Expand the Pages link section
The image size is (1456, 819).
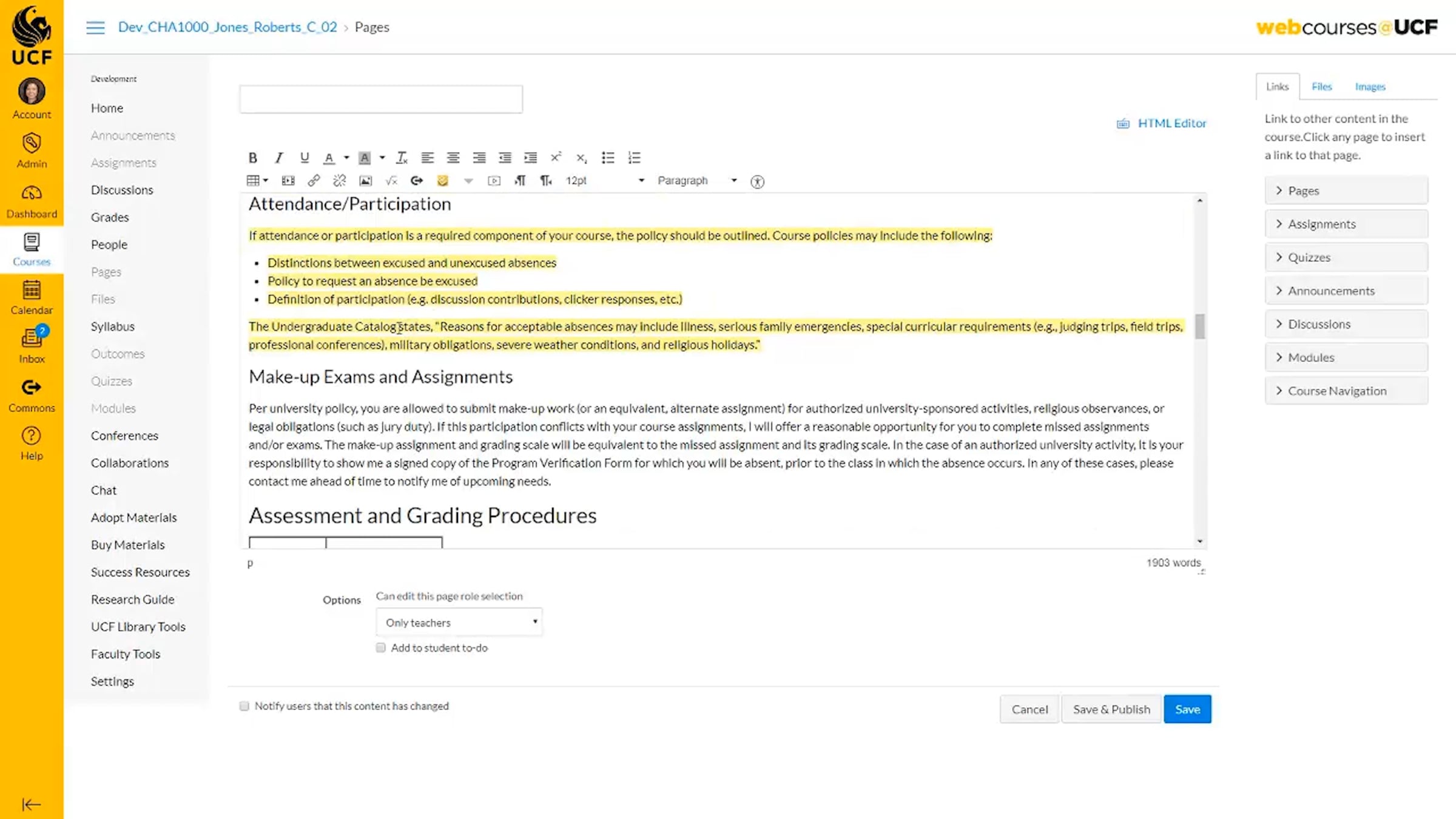1346,190
